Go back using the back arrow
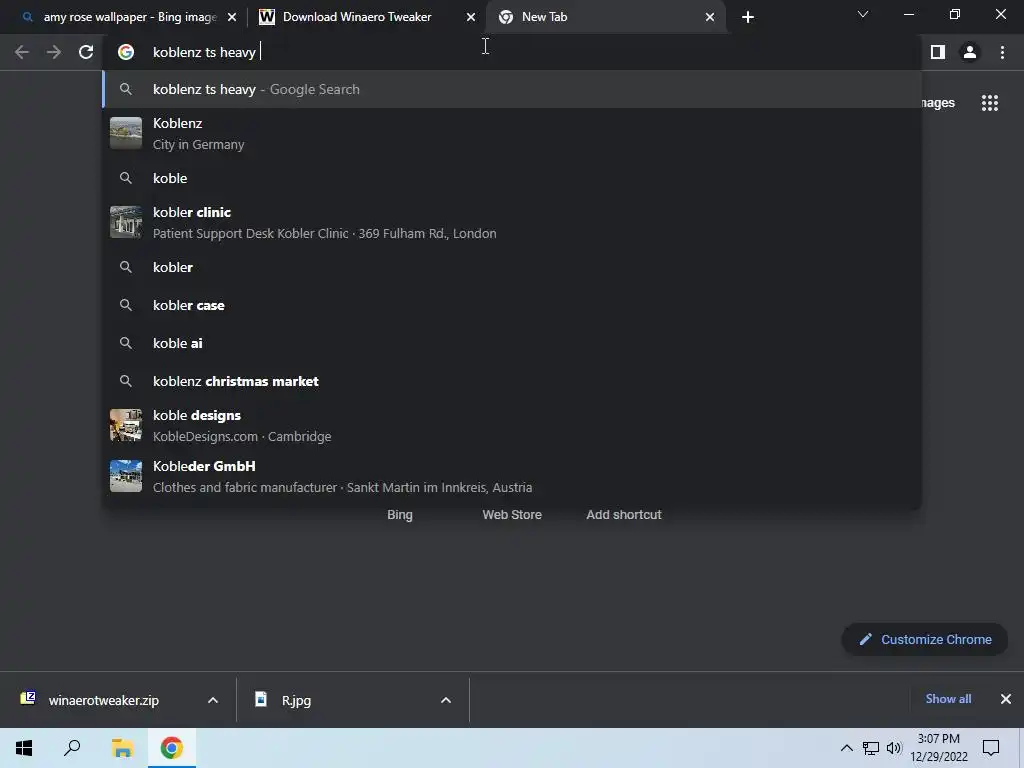This screenshot has height=768, width=1024. (x=22, y=52)
